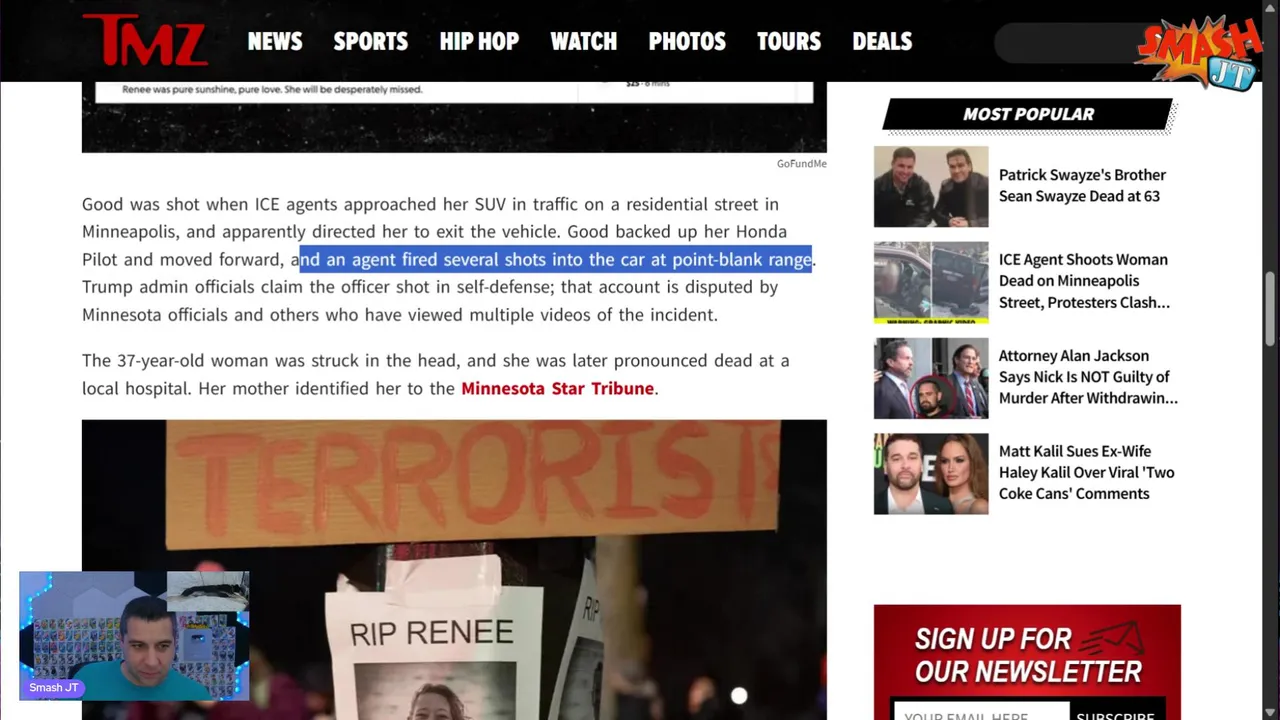Click the page vertical scrollbar thumb
Image resolution: width=1280 pixels, height=720 pixels.
(1270, 308)
